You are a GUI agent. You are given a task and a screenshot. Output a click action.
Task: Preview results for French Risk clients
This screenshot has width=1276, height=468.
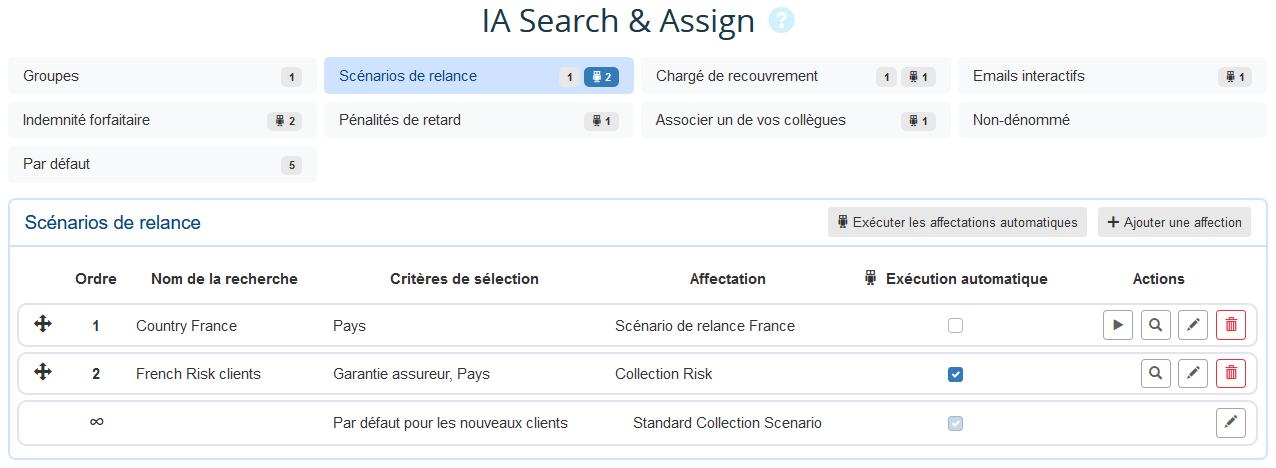coord(1155,374)
